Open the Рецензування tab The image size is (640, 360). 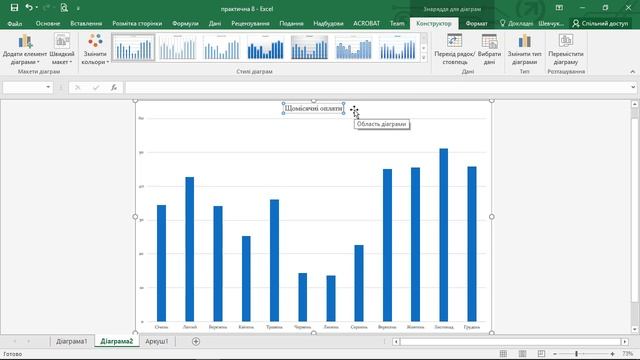[250, 24]
